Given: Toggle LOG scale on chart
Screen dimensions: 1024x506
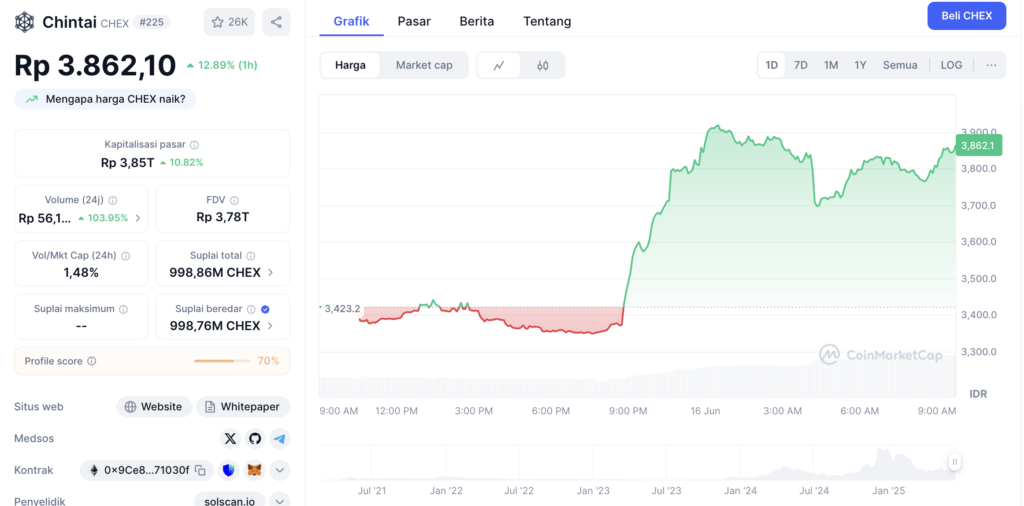Looking at the screenshot, I should click(x=951, y=65).
